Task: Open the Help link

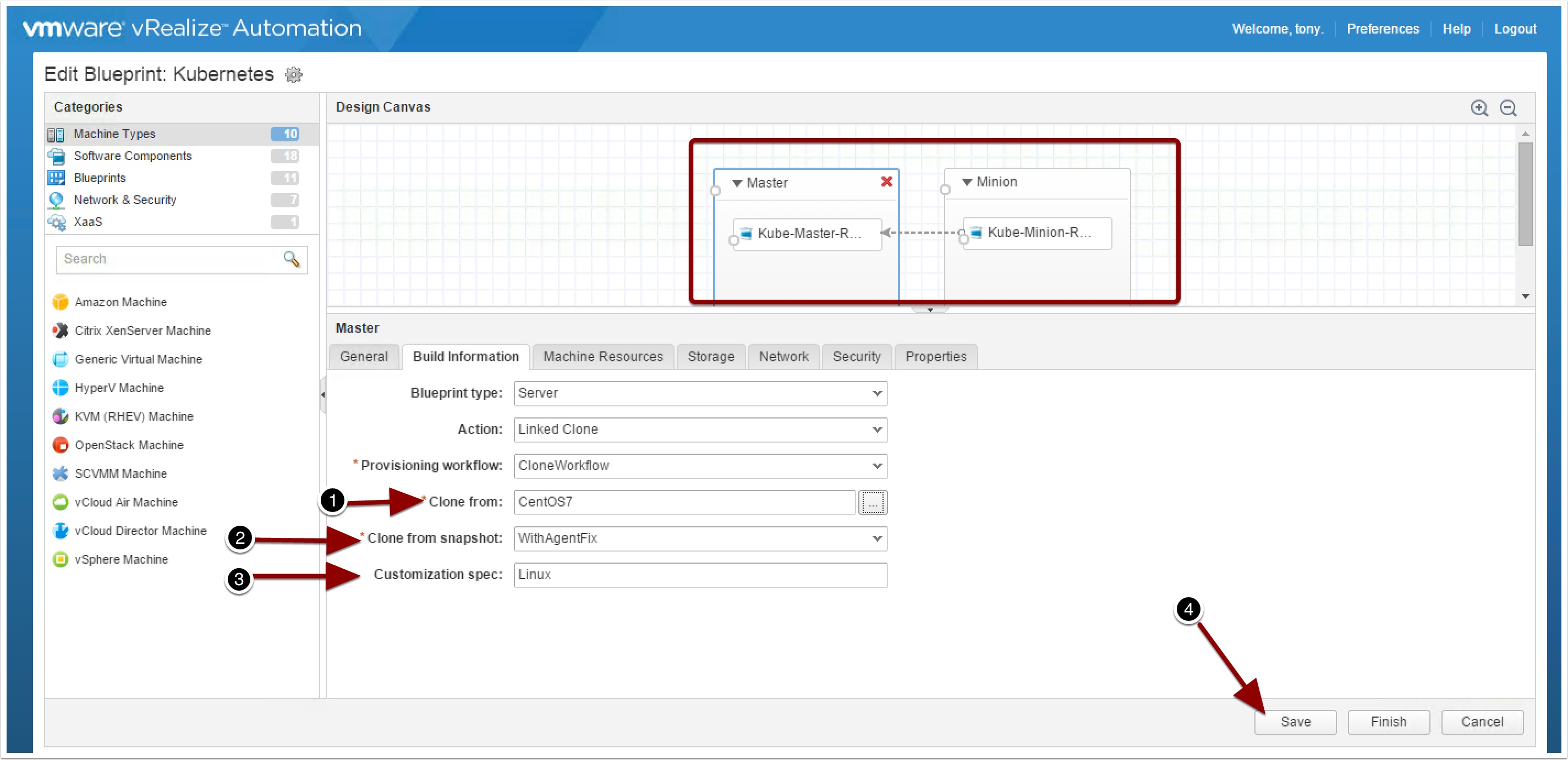Action: click(x=1456, y=29)
